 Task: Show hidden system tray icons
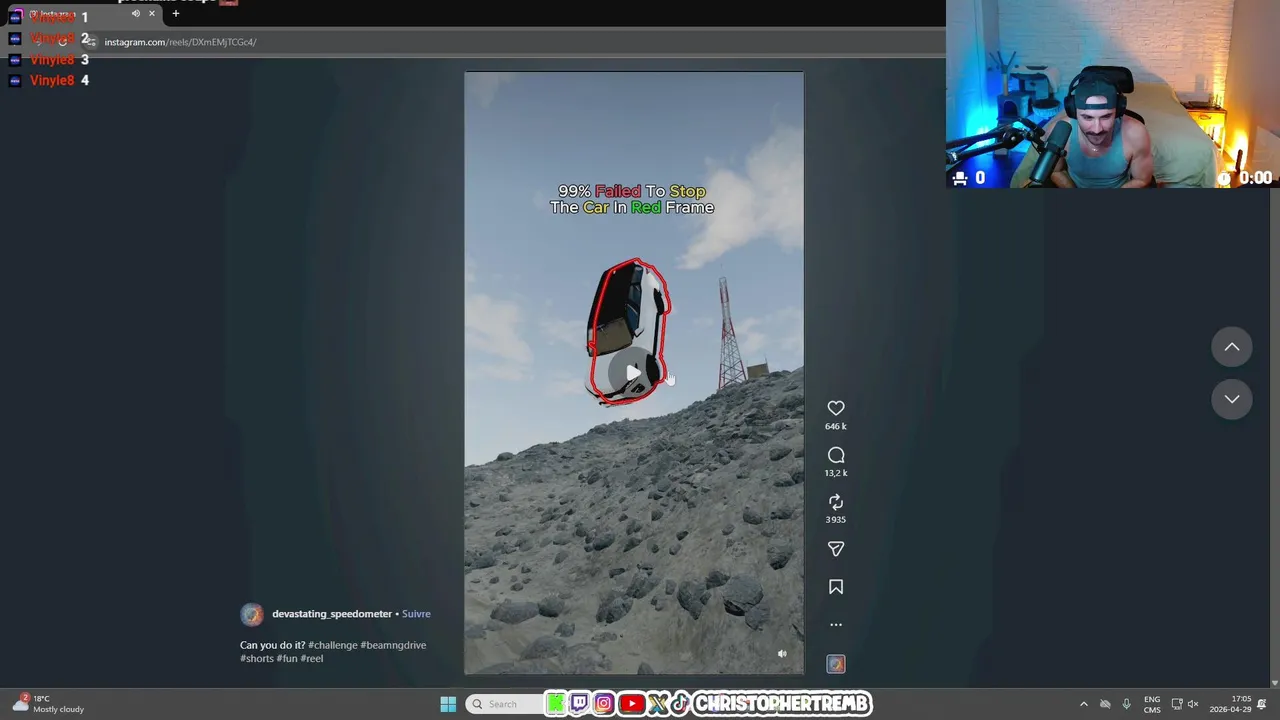click(1083, 704)
